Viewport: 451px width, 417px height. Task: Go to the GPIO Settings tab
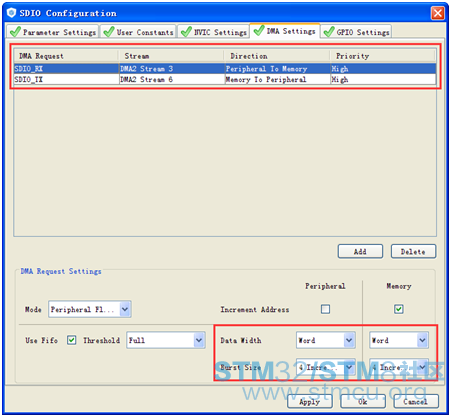coord(356,32)
